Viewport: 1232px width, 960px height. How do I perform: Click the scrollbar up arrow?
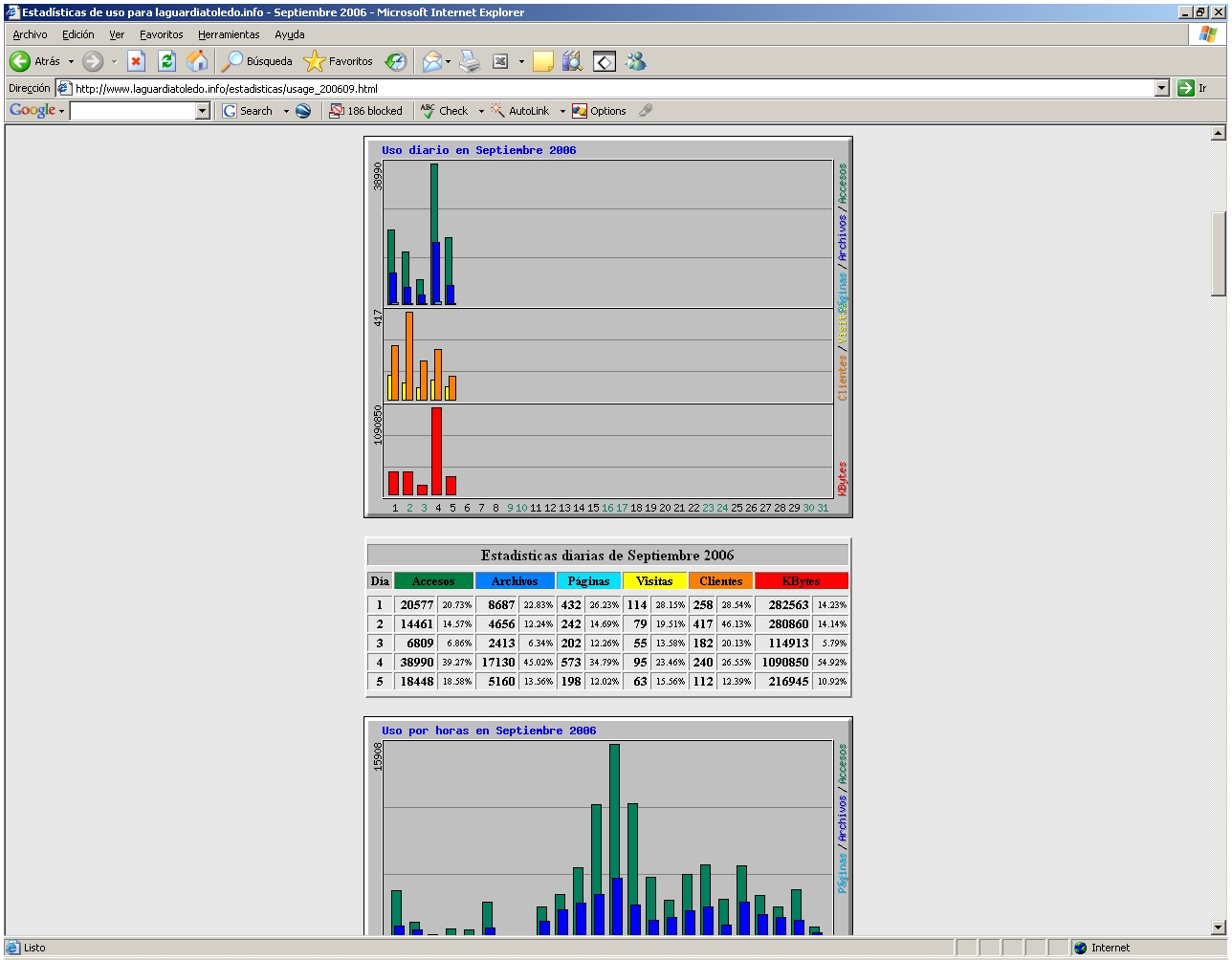point(1219,133)
